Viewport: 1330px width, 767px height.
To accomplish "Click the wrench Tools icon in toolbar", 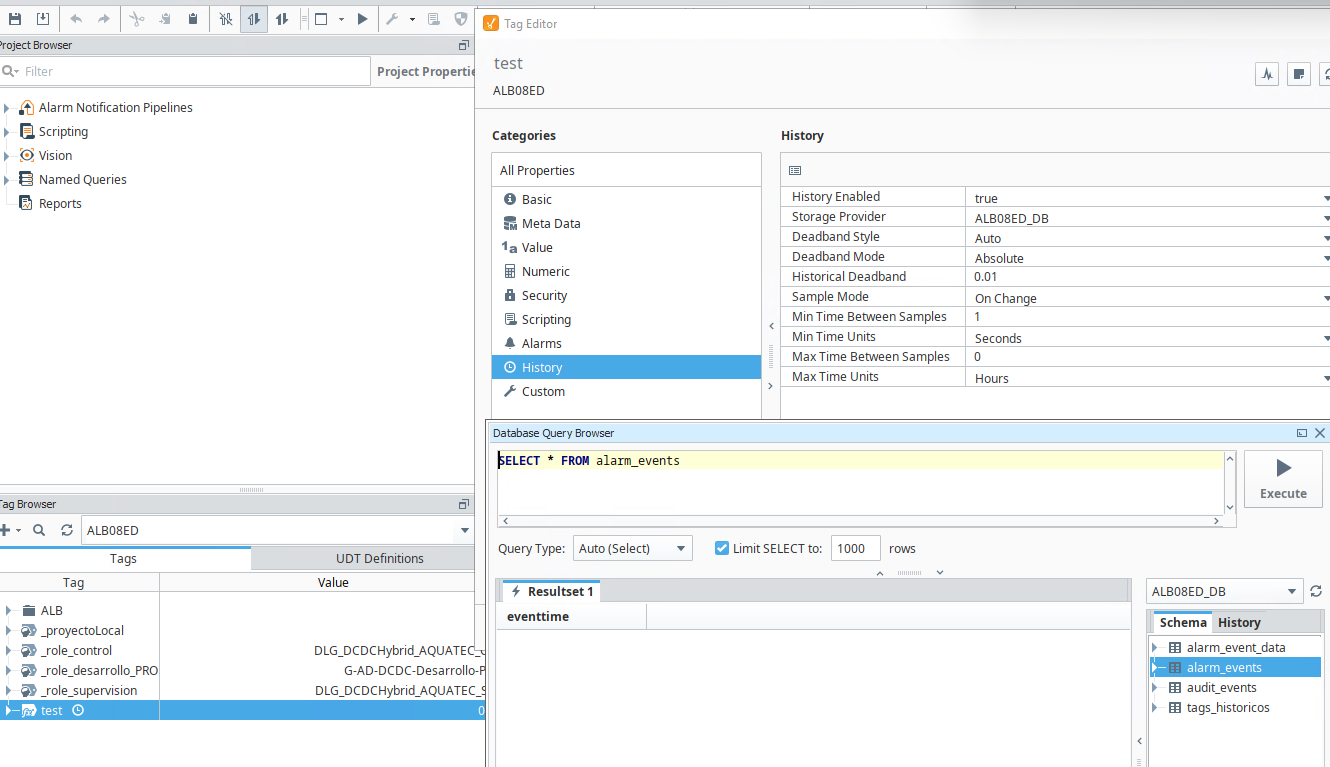I will (x=393, y=19).
